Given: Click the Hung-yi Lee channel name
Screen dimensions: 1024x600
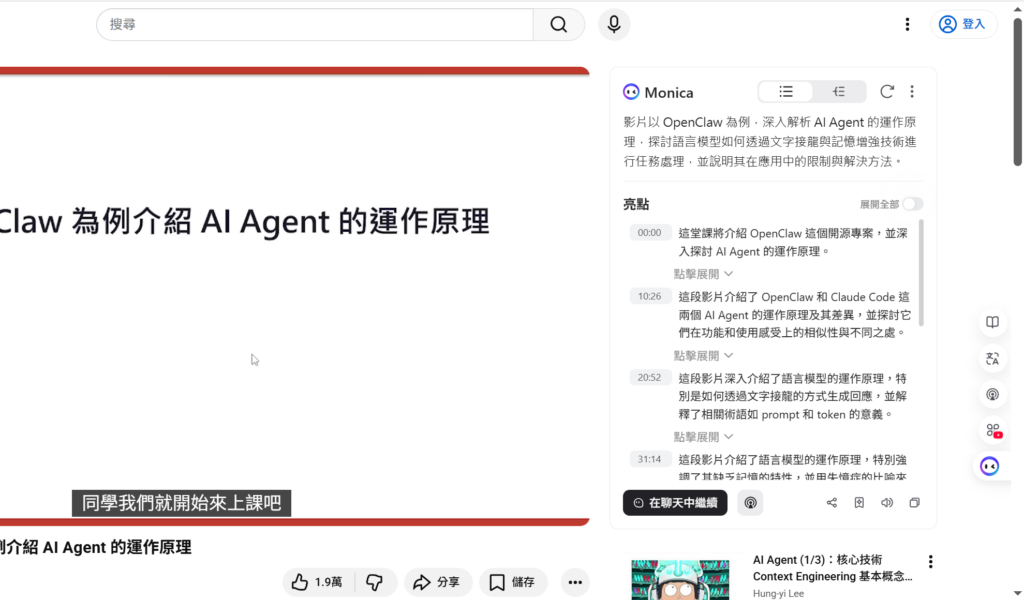Looking at the screenshot, I should (778, 593).
